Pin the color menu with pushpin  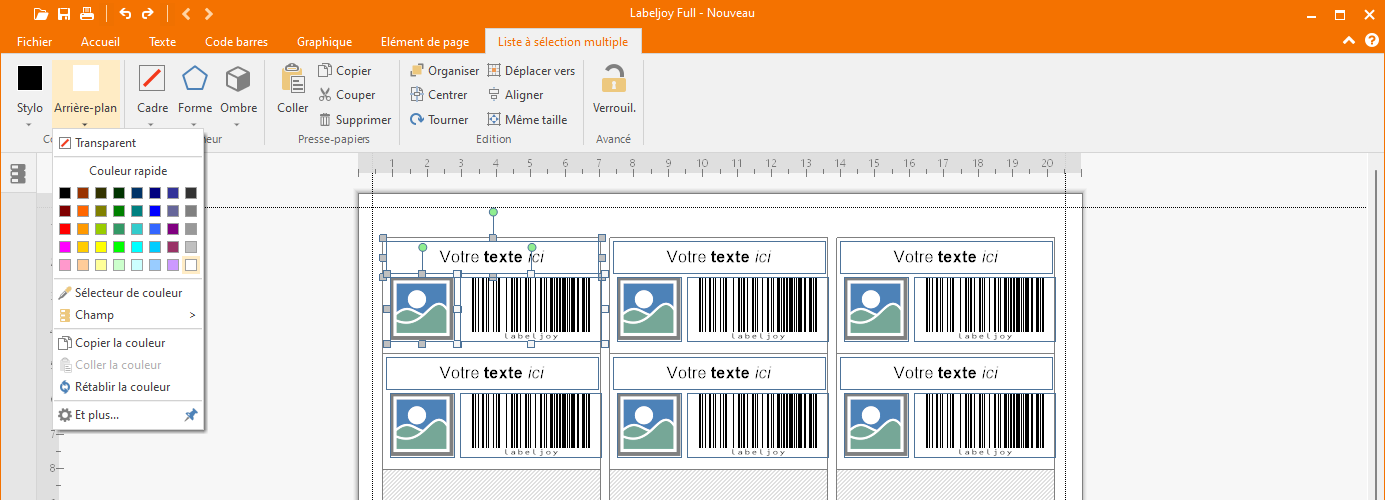click(x=191, y=414)
